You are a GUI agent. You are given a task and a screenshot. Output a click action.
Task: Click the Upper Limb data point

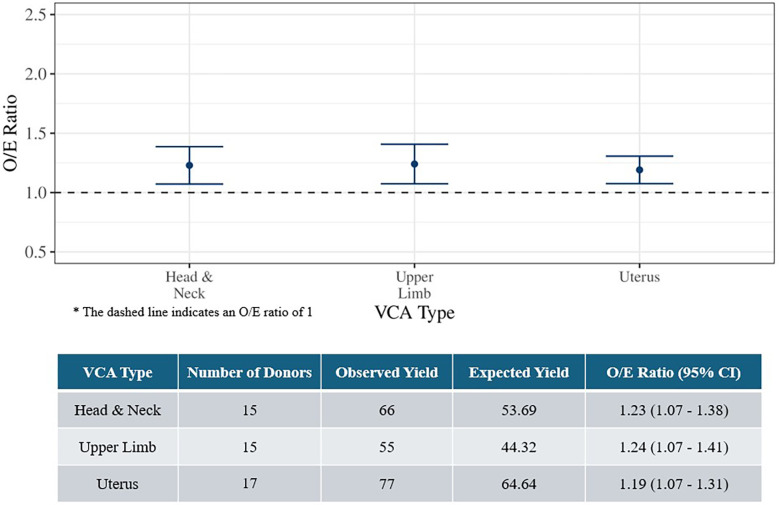[414, 164]
